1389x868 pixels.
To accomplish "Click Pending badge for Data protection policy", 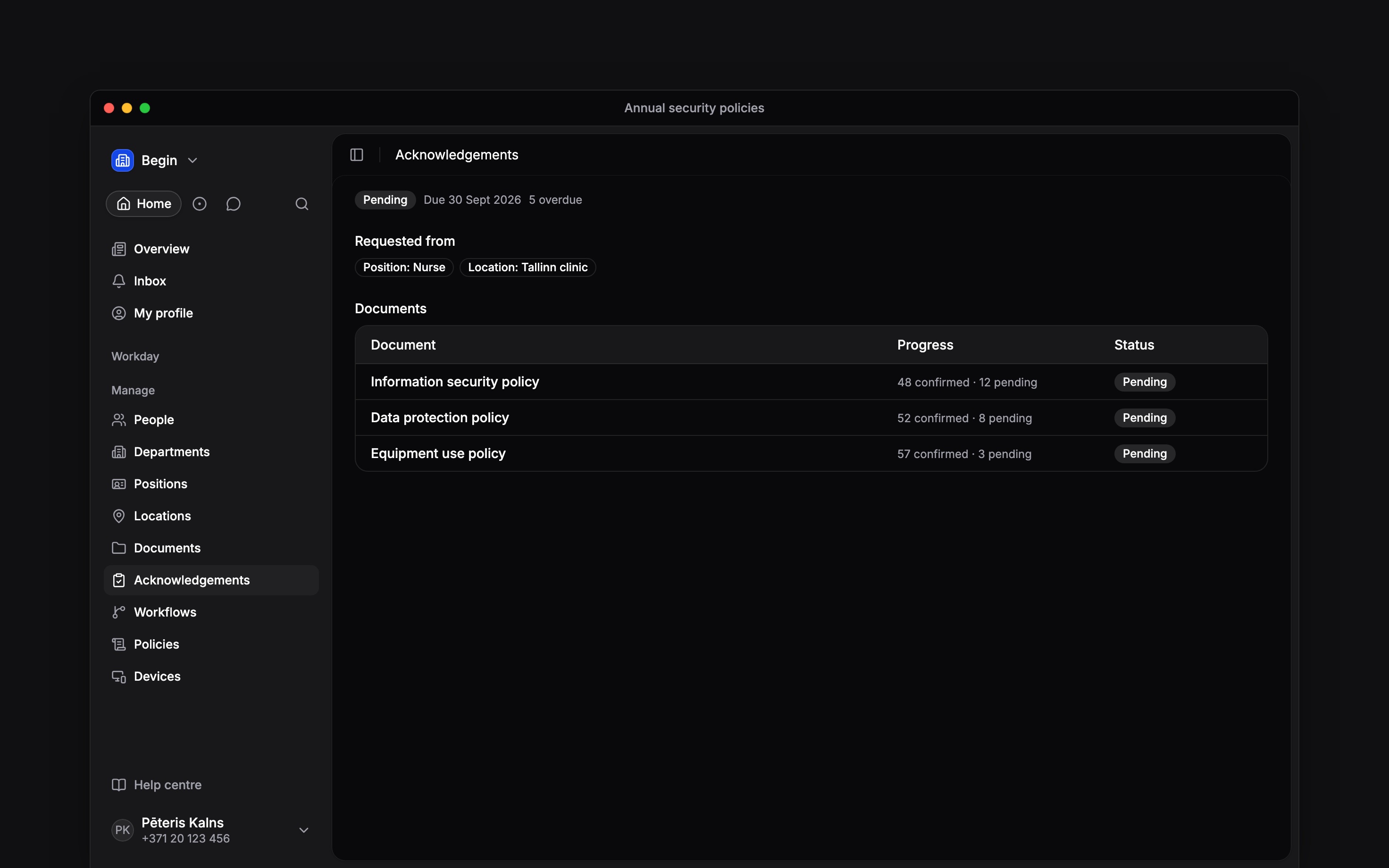I will (x=1145, y=418).
